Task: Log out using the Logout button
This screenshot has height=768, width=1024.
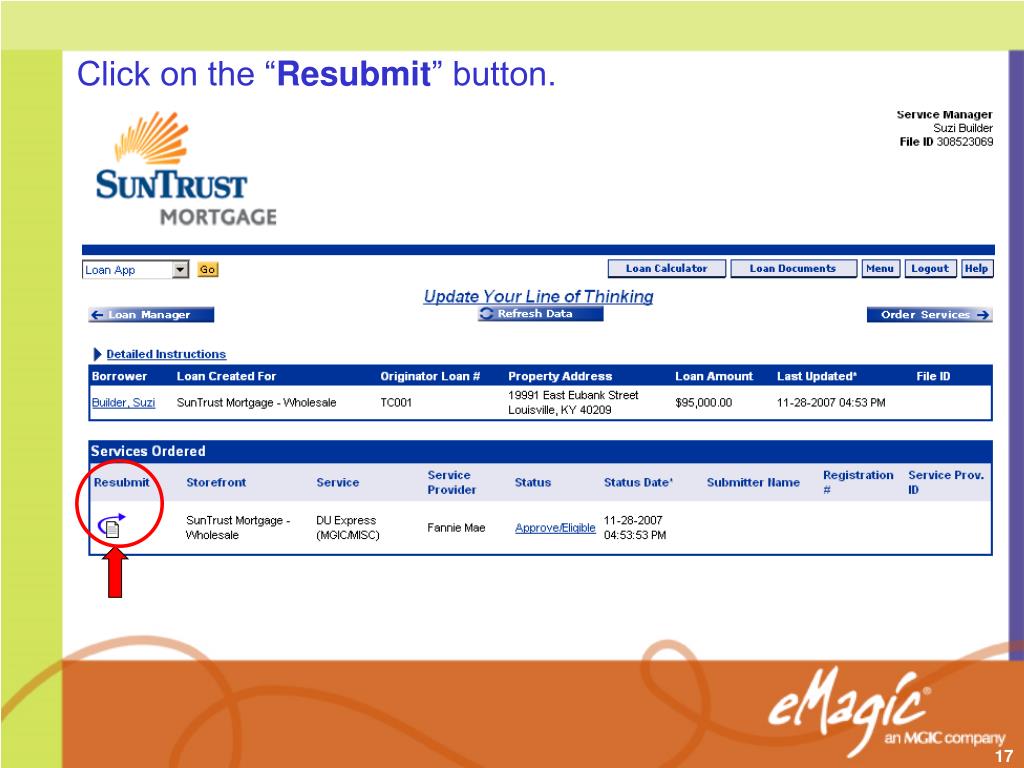Action: [930, 268]
